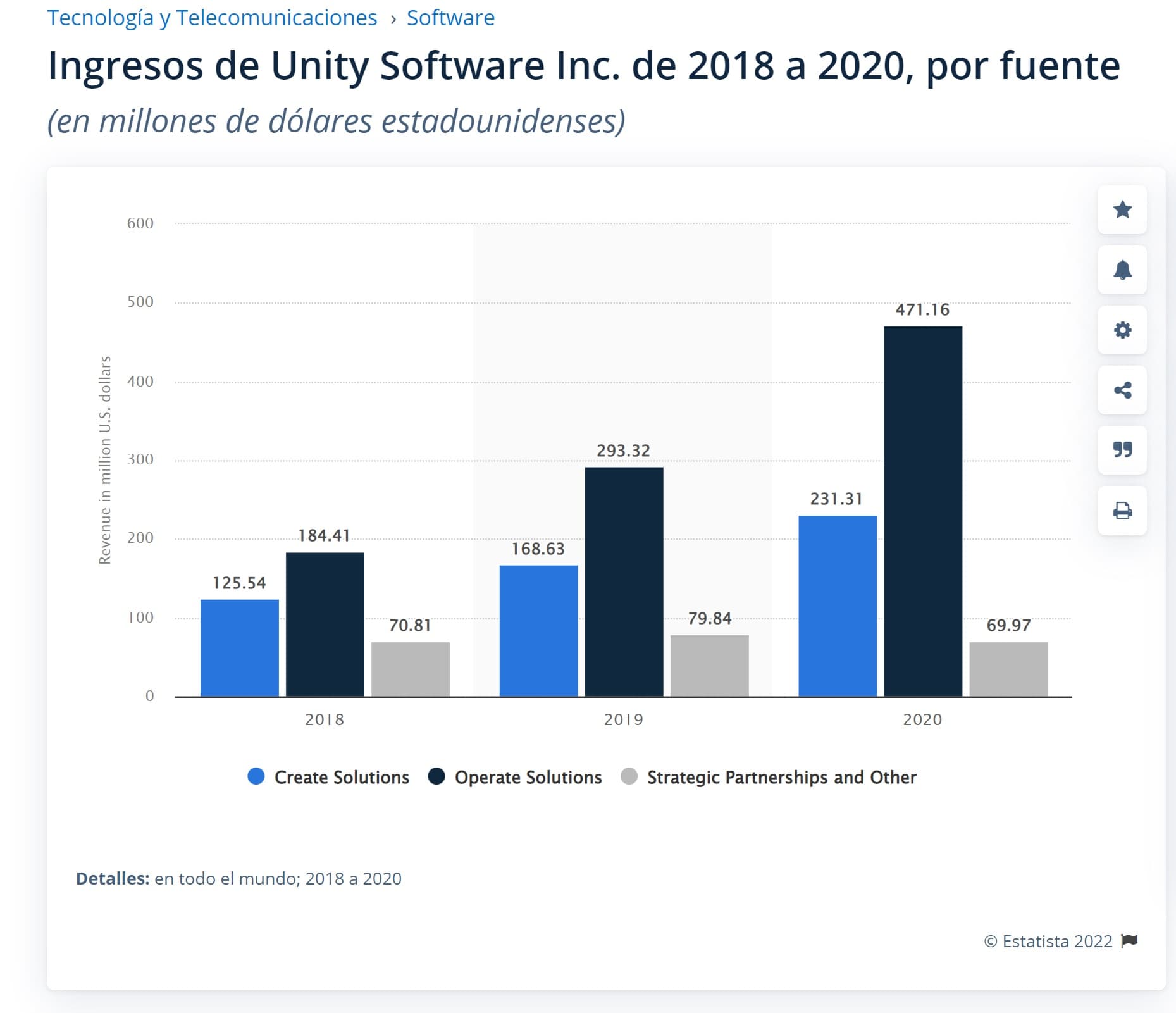The image size is (1176, 1013).
Task: Toggle Operate Solutions legend item
Action: (515, 777)
